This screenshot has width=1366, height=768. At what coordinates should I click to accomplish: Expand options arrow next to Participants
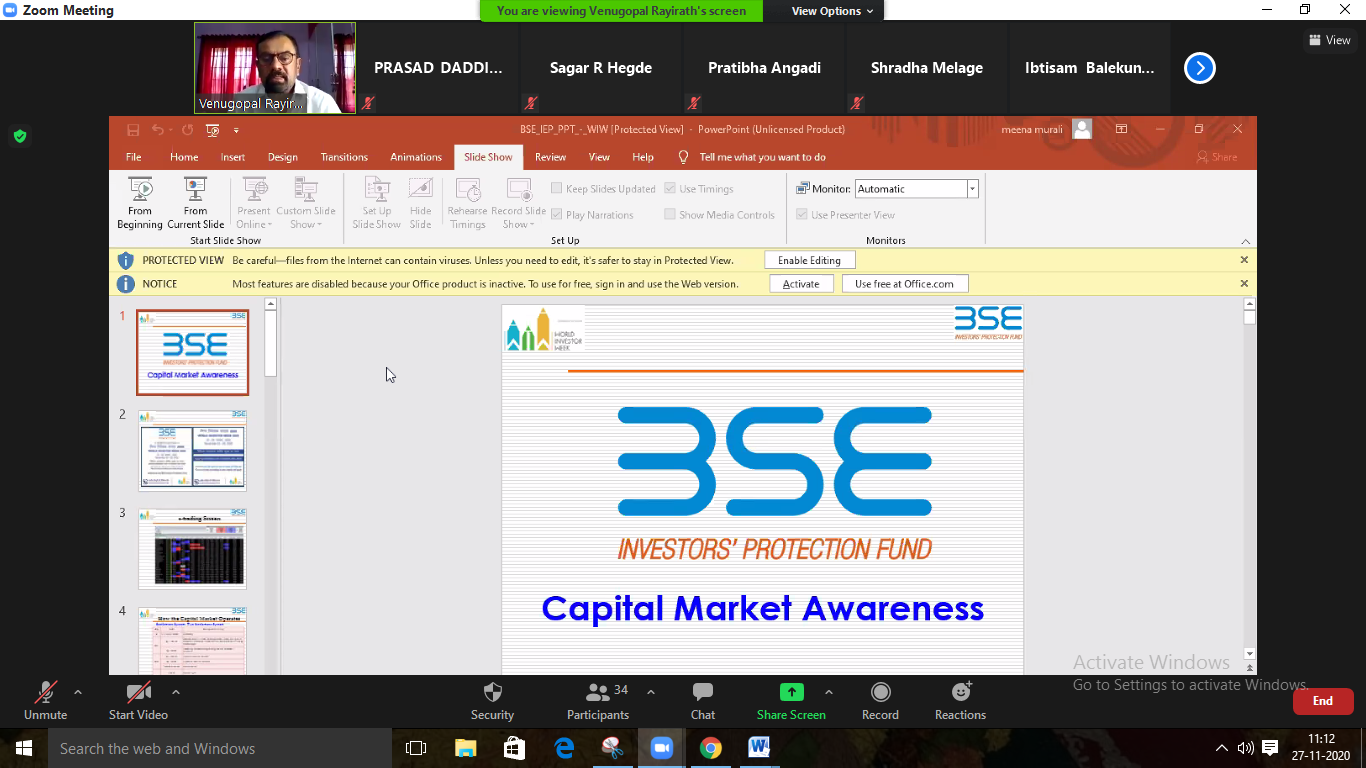pyautogui.click(x=650, y=691)
